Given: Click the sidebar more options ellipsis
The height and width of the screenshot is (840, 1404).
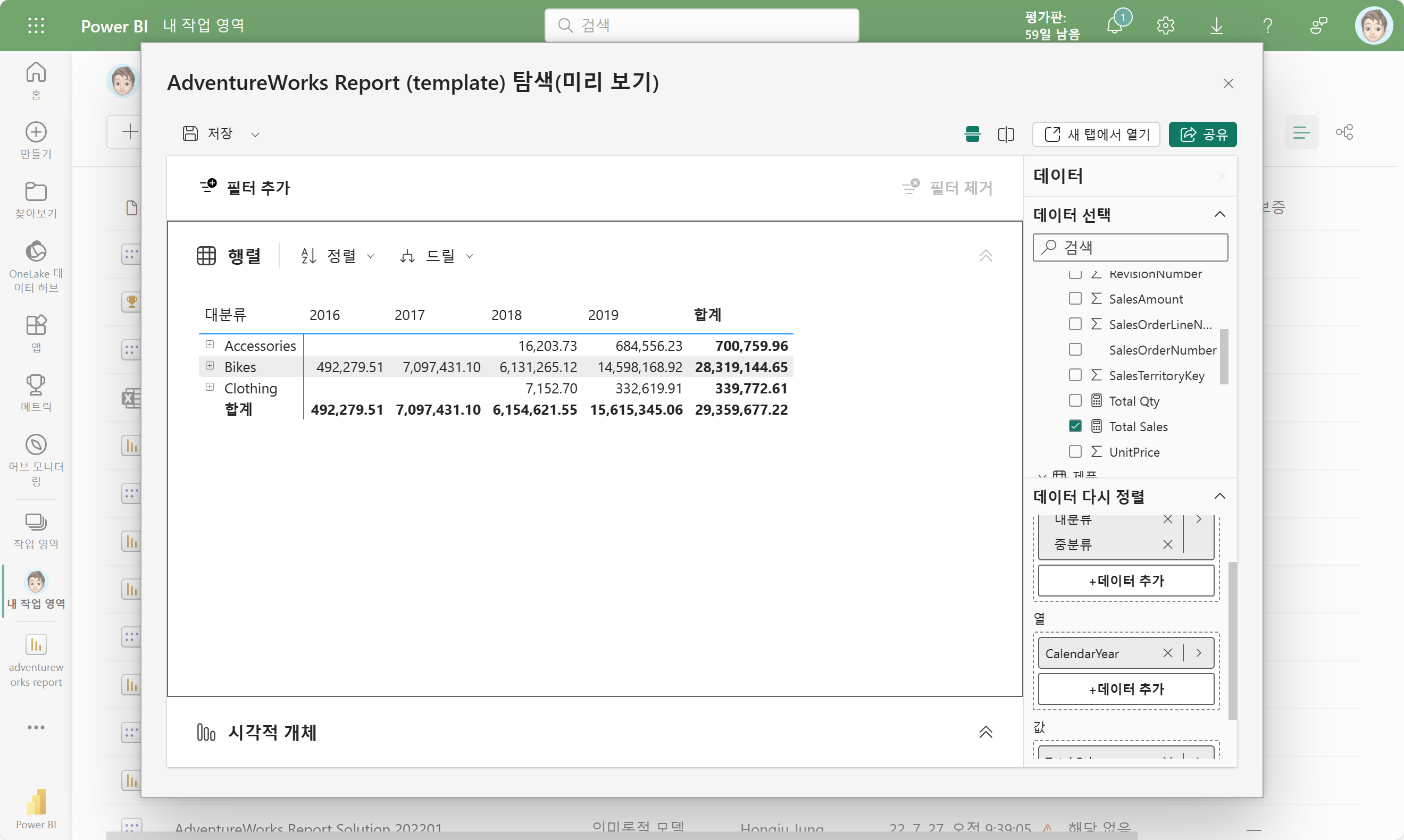Looking at the screenshot, I should point(36,727).
